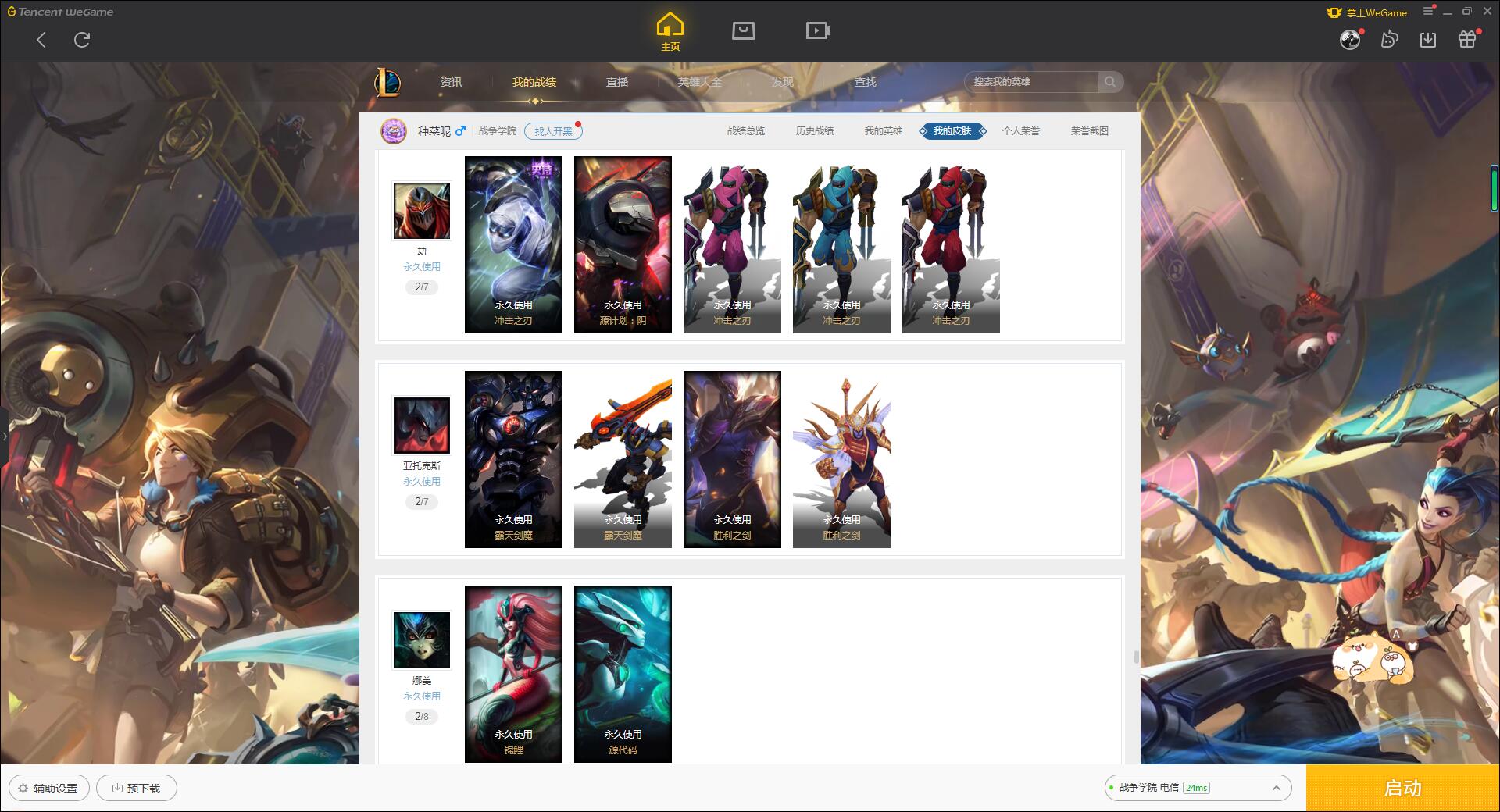The height and width of the screenshot is (812, 1500).
Task: Switch to the 直播 tab
Action: click(x=616, y=82)
